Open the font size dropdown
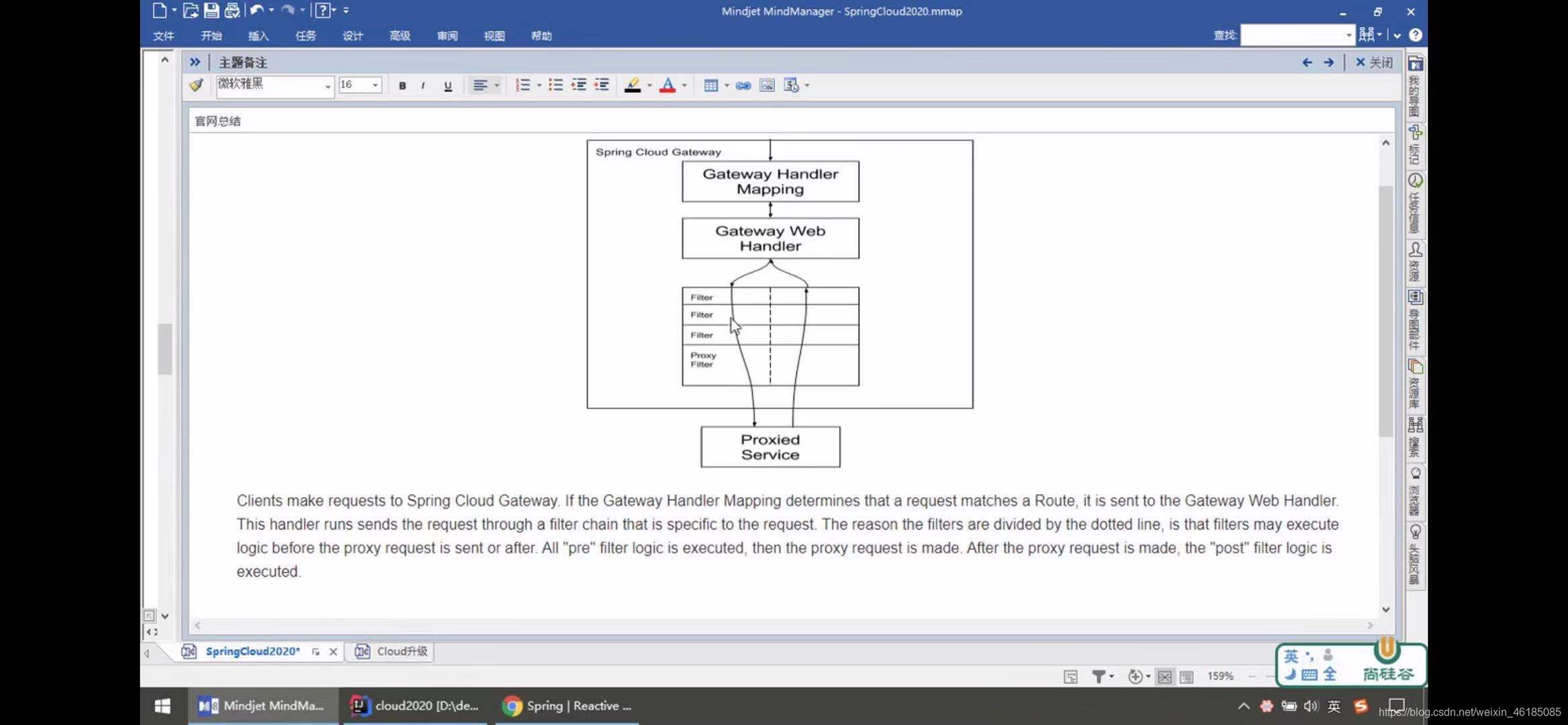Image resolution: width=1568 pixels, height=725 pixels. [375, 85]
